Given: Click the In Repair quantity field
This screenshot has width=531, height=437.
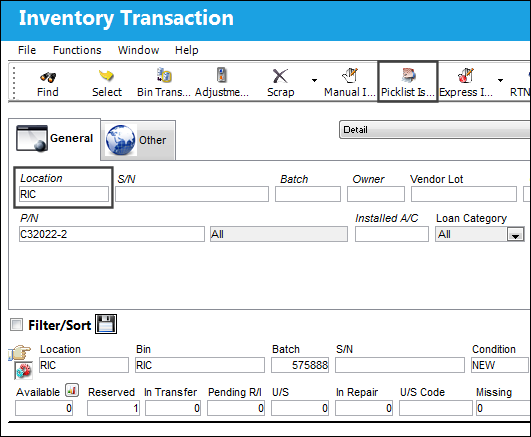Looking at the screenshot, I should coord(364,408).
